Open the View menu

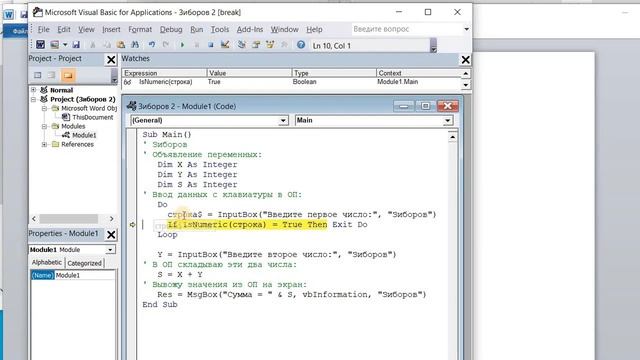point(86,29)
